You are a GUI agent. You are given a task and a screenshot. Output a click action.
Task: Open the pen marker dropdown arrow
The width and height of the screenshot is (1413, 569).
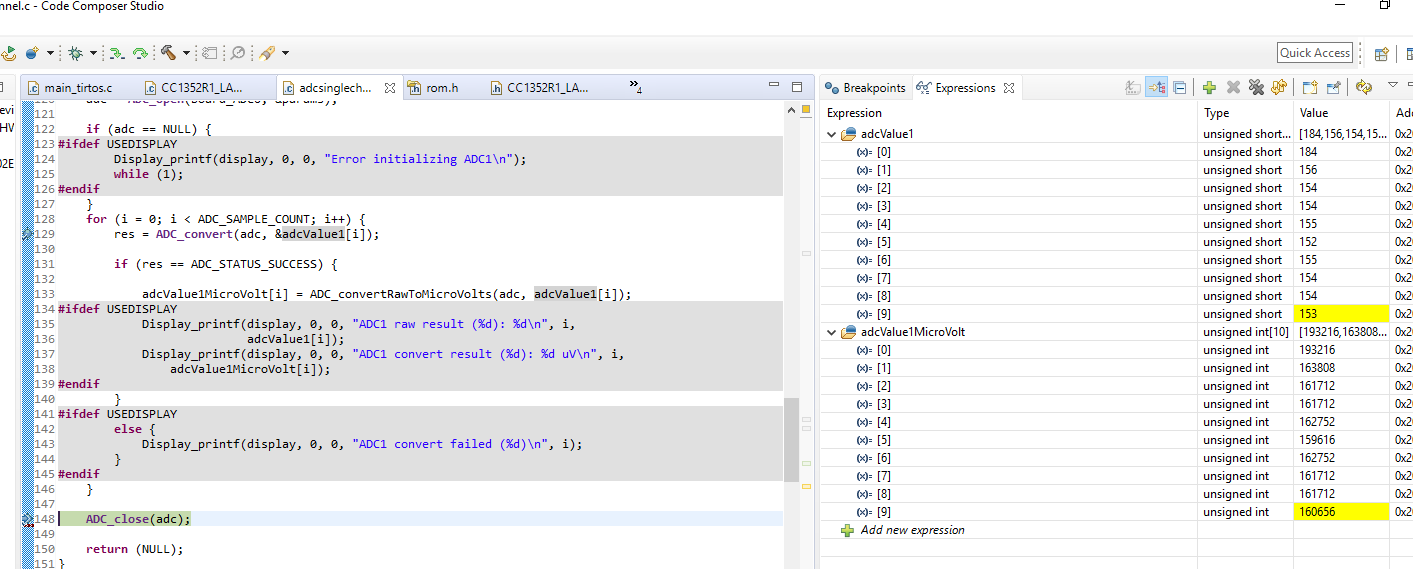tap(286, 53)
